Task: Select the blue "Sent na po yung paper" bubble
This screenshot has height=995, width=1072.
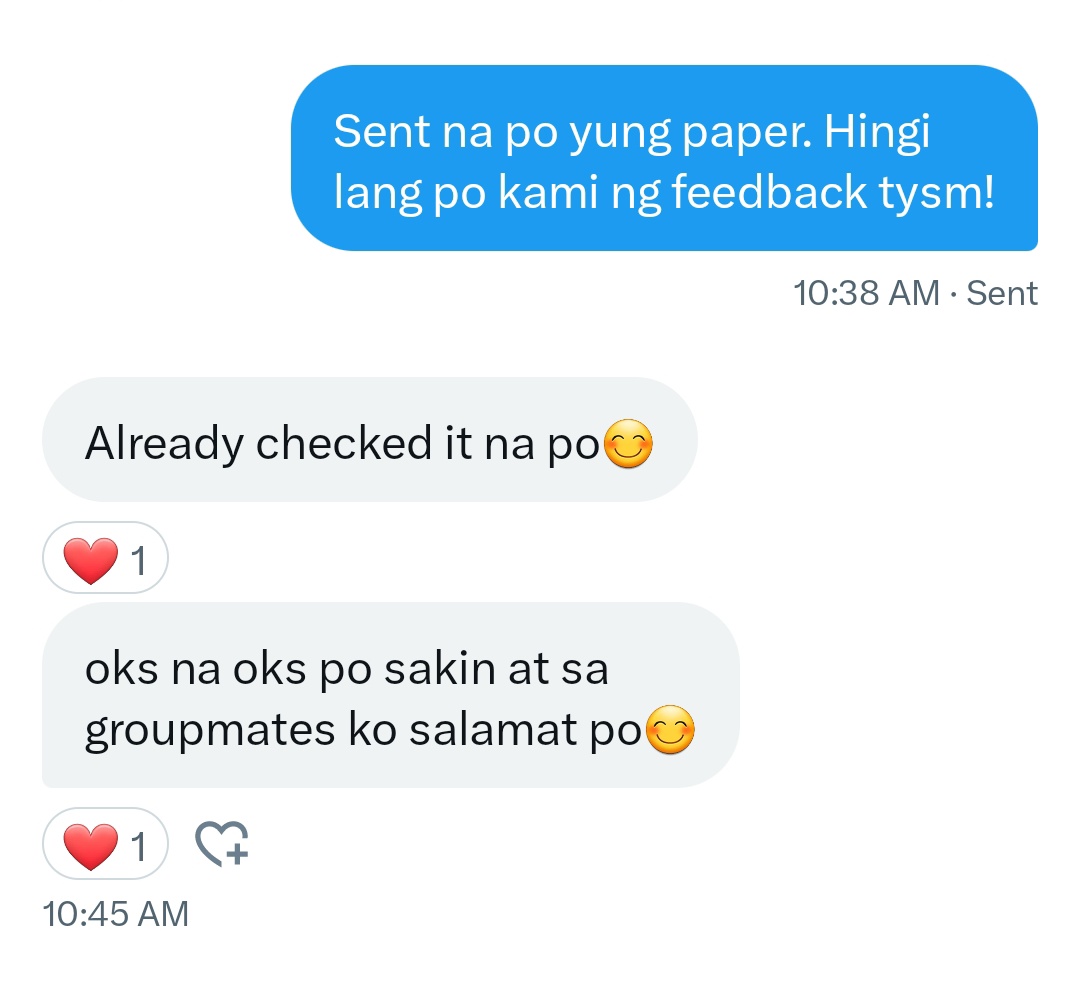Action: pyautogui.click(x=665, y=158)
